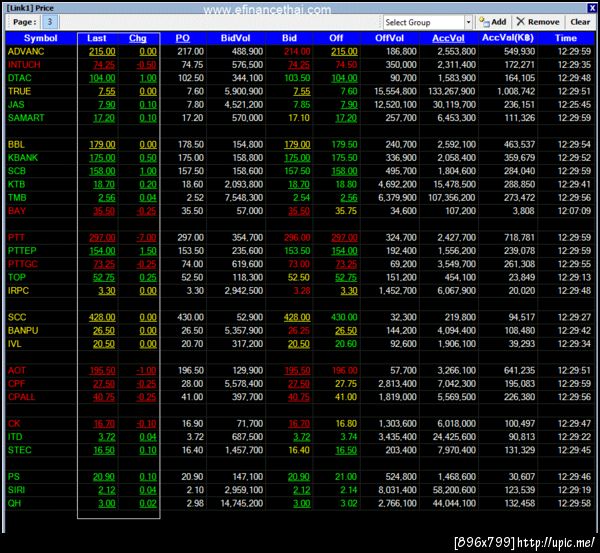This screenshot has height=553, width=600.
Task: Click the Add button
Action: point(493,22)
